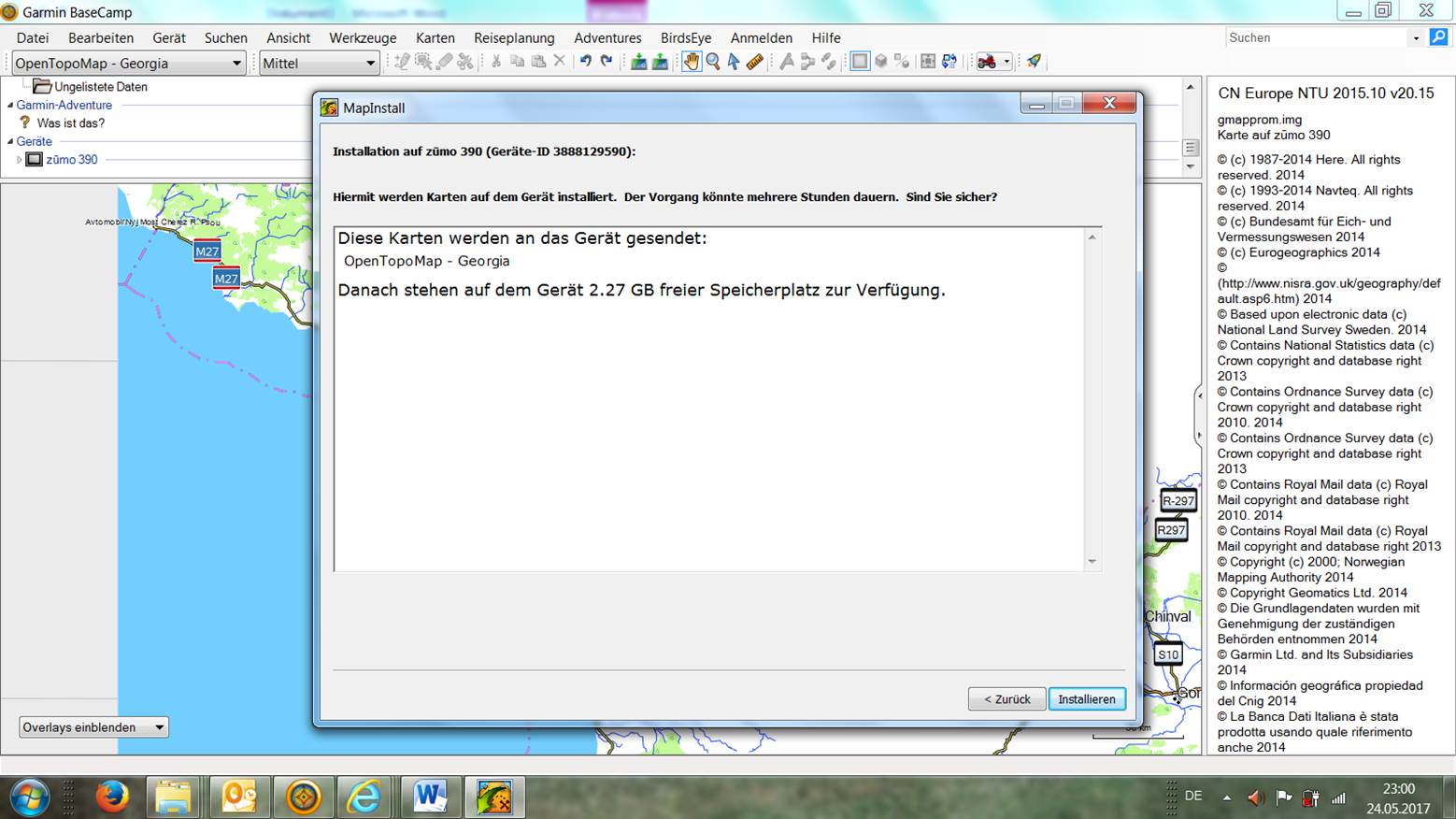Screen dimensions: 1456x819
Task: Switch to 3D map view icon
Action: (880, 62)
